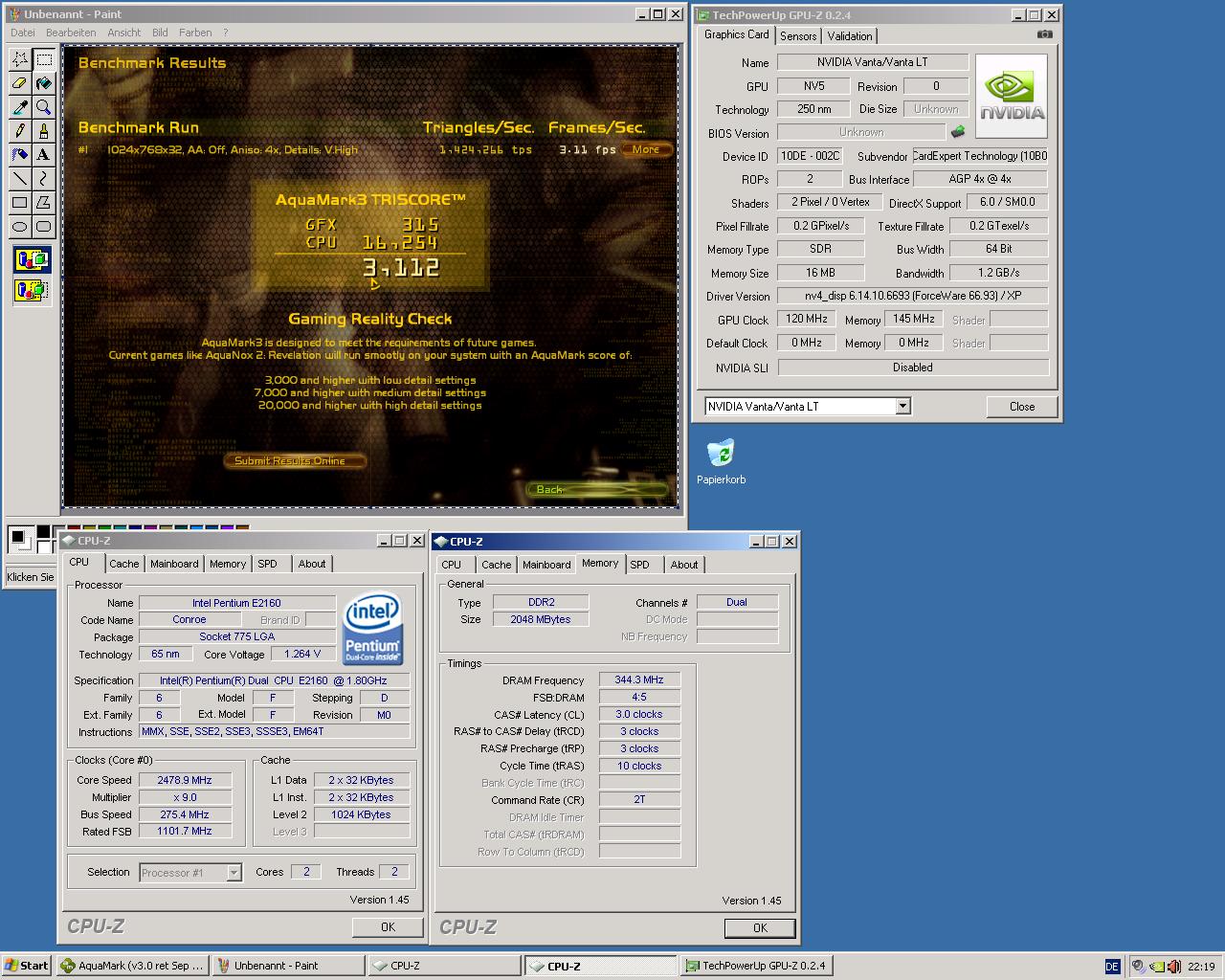Pick the Eraser tool in Paint

tap(19, 83)
